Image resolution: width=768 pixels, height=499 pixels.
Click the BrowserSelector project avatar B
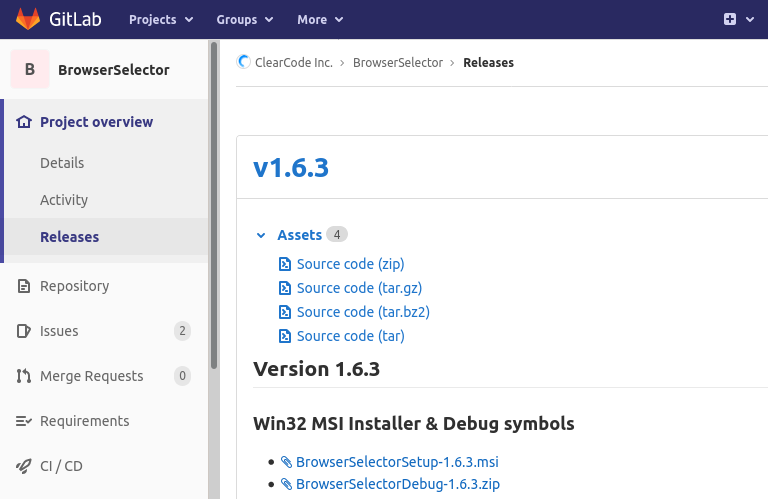click(x=30, y=69)
